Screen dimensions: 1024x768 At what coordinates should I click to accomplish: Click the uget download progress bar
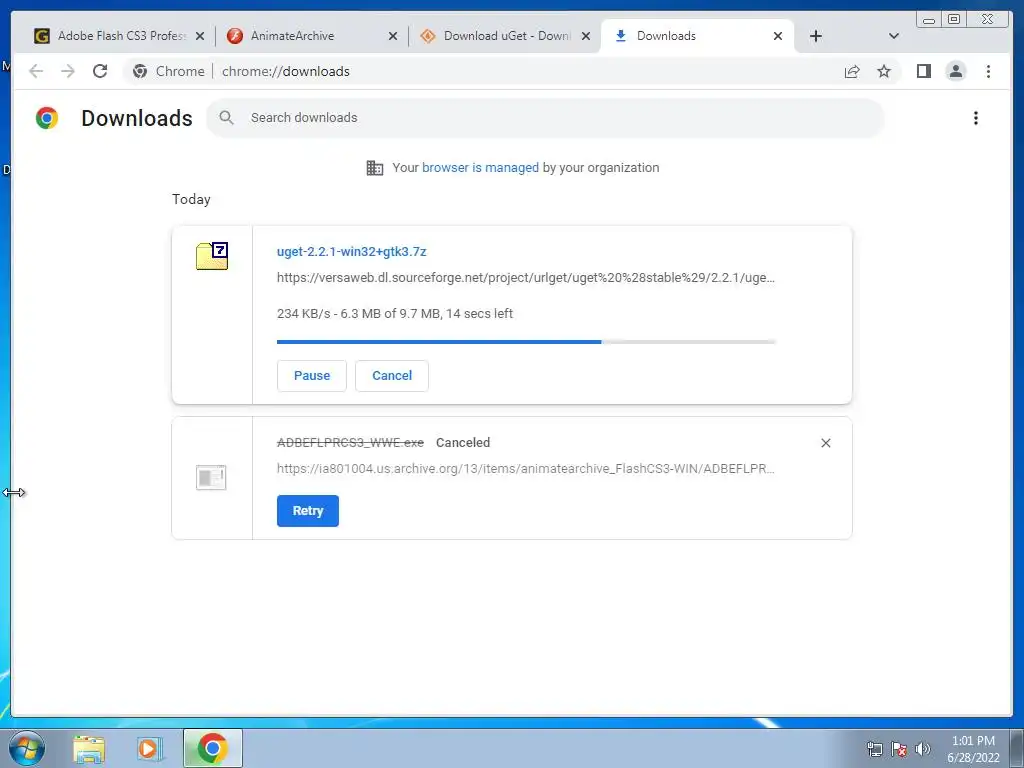(526, 342)
